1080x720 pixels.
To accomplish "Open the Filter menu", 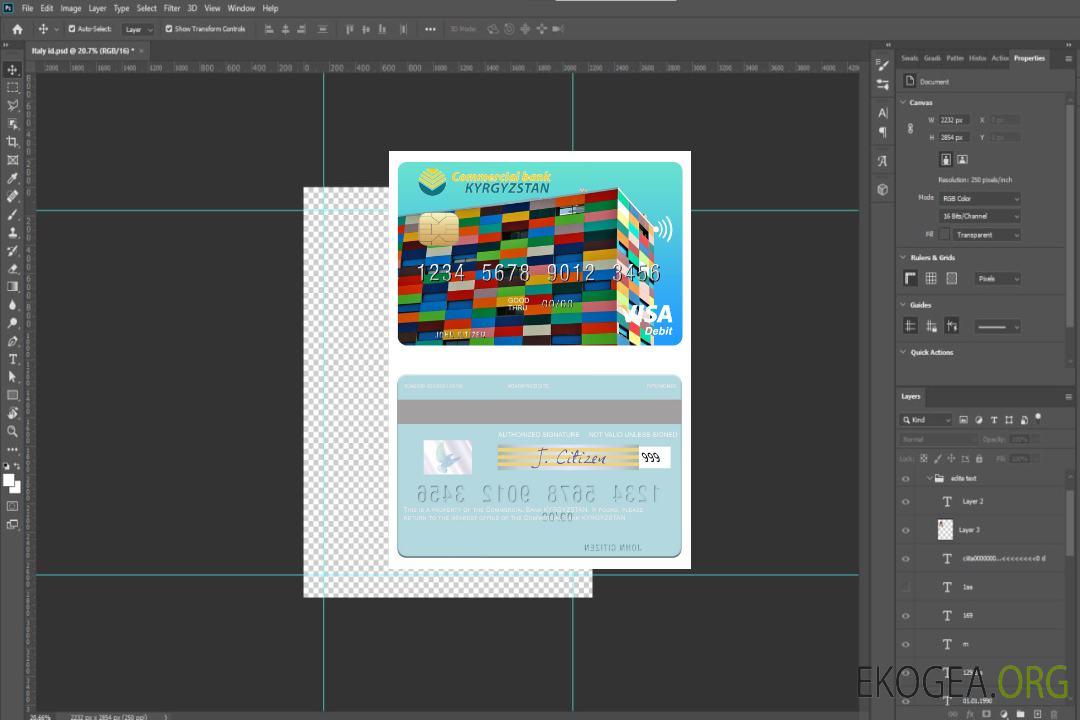I will coord(172,8).
